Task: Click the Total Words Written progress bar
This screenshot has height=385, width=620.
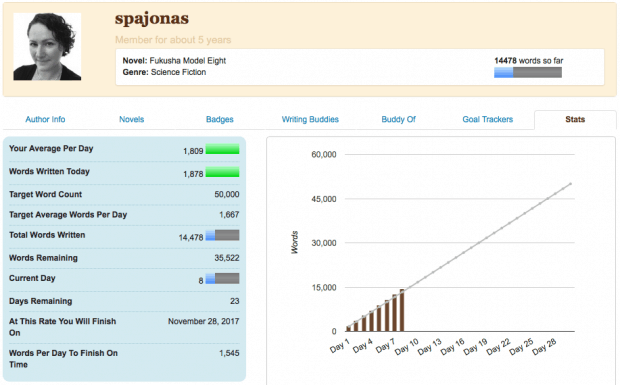Action: 222,235
